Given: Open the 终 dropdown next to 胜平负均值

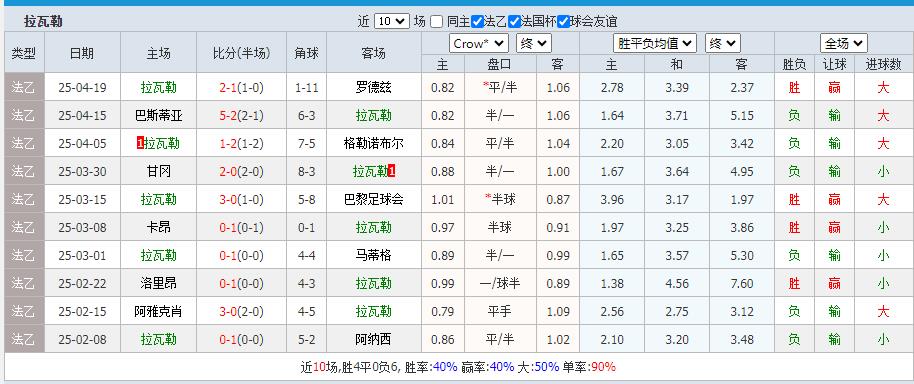Looking at the screenshot, I should coord(723,44).
